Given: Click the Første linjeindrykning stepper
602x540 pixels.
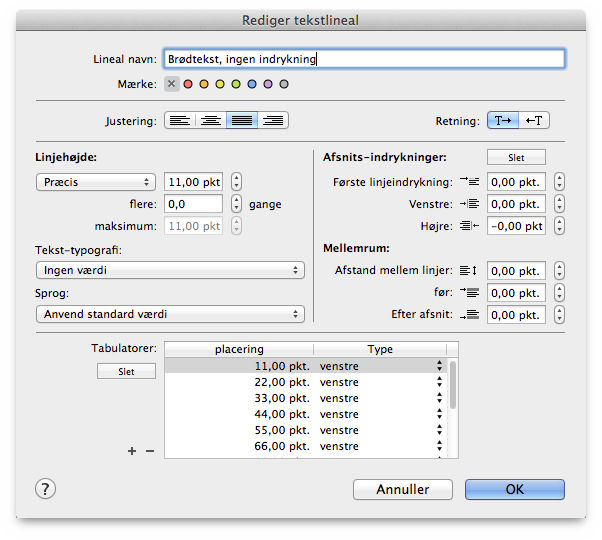Looking at the screenshot, I should [x=559, y=182].
